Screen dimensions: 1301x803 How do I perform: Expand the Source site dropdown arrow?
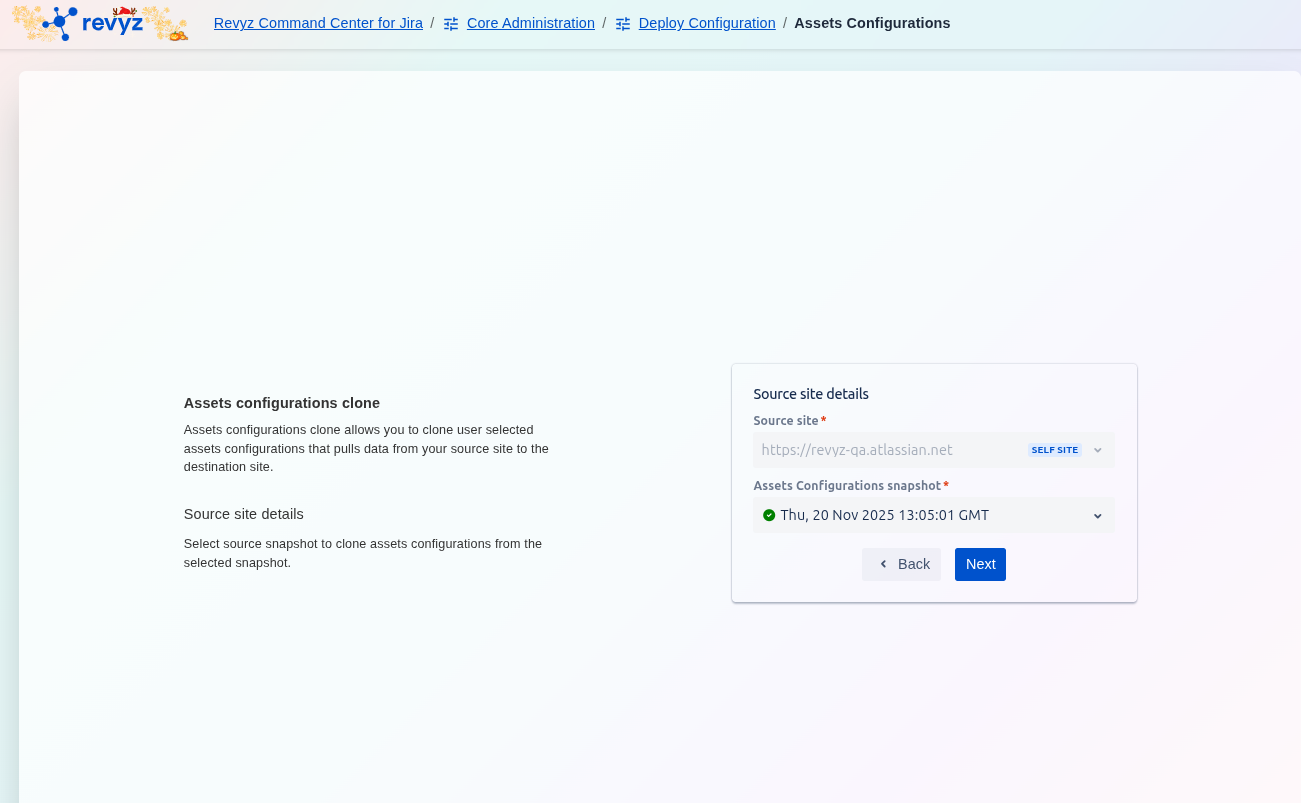1098,450
